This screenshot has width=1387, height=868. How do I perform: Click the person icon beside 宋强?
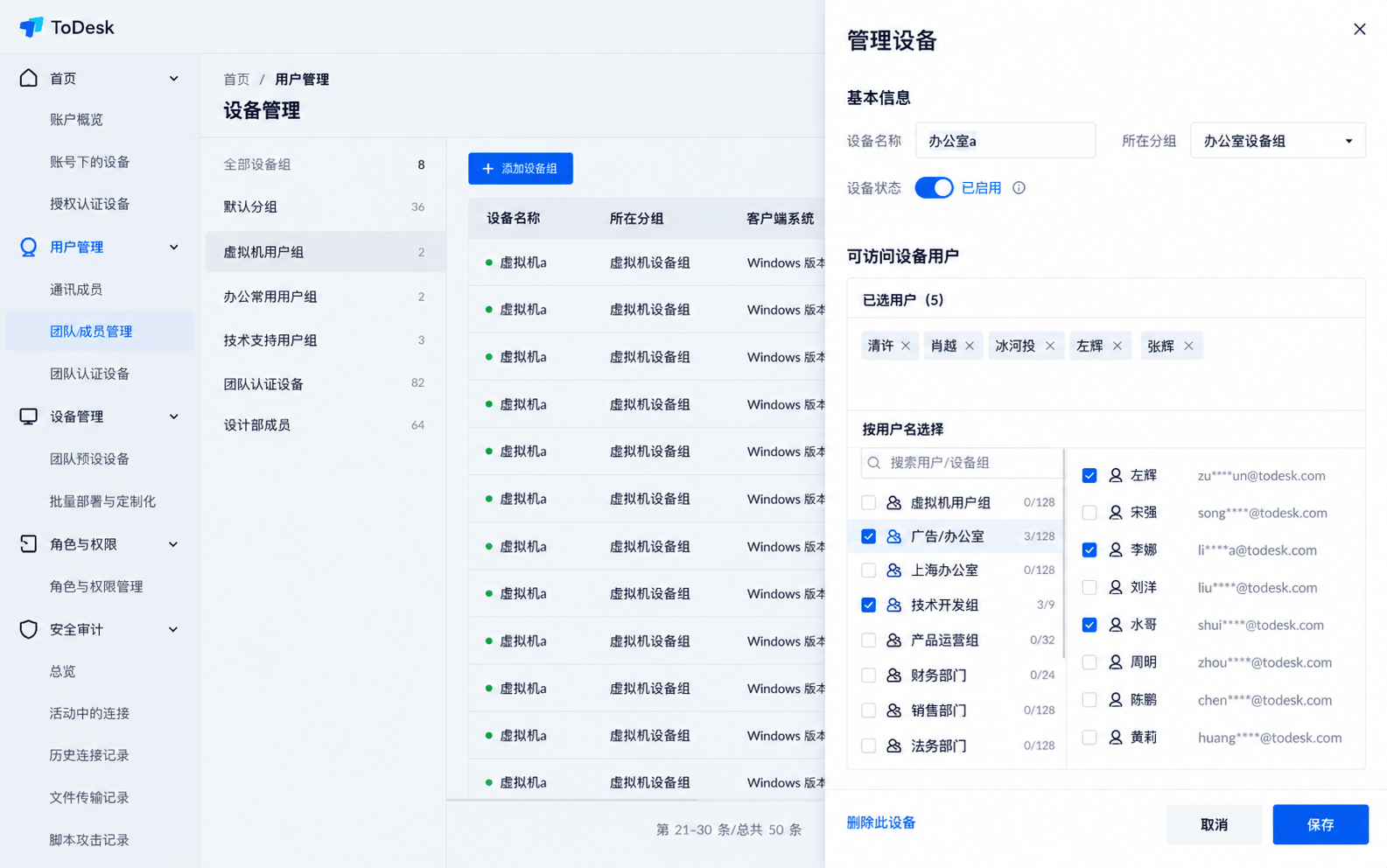(x=1115, y=513)
